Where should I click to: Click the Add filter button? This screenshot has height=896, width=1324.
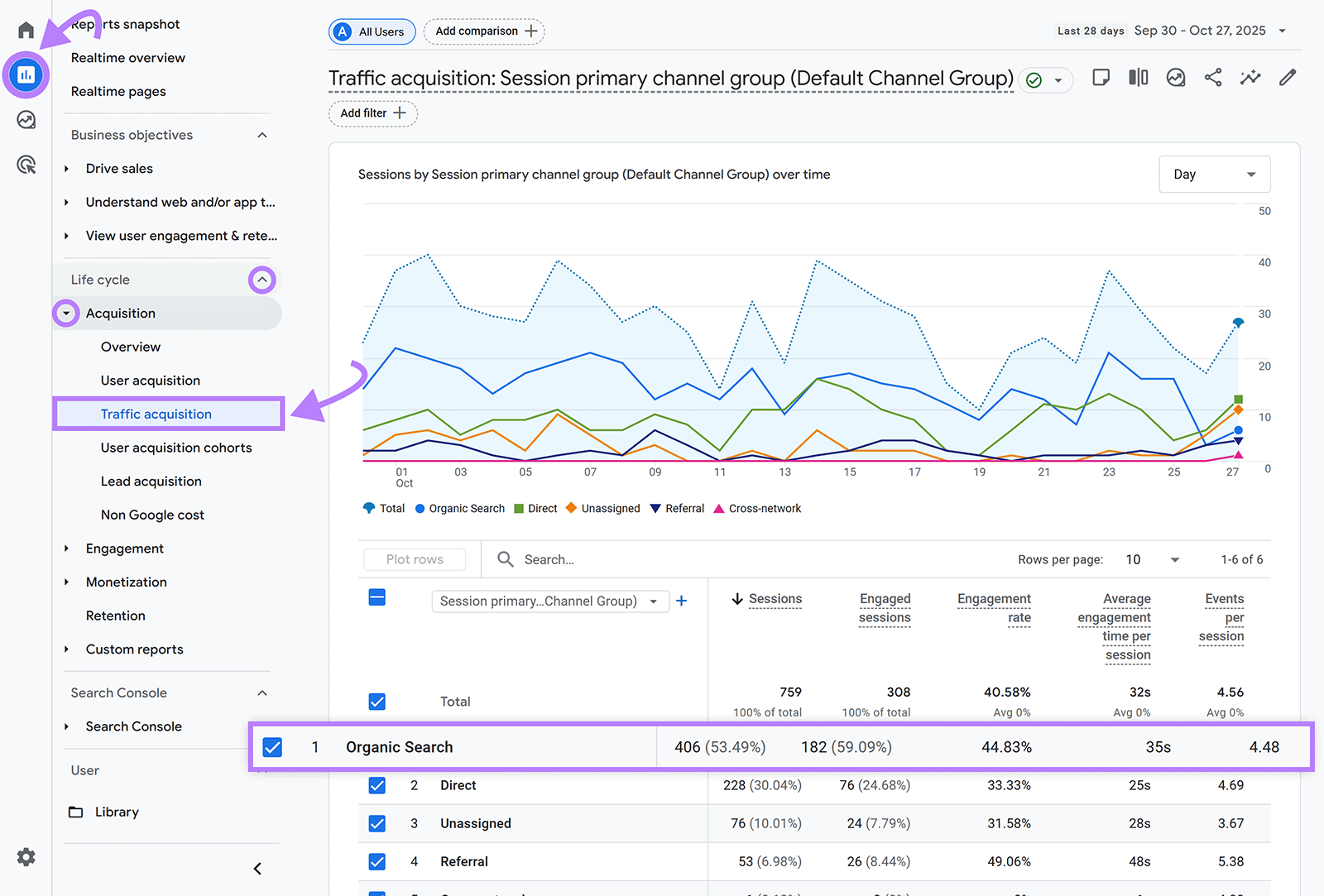(x=372, y=113)
